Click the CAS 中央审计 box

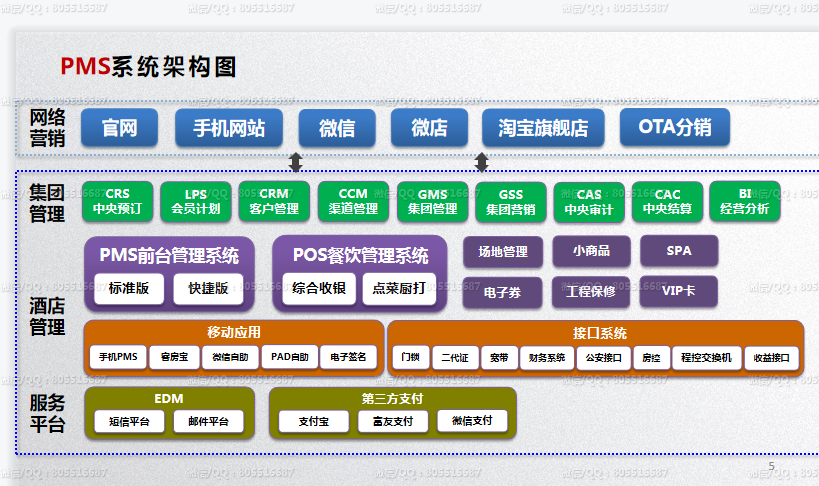pyautogui.click(x=589, y=202)
